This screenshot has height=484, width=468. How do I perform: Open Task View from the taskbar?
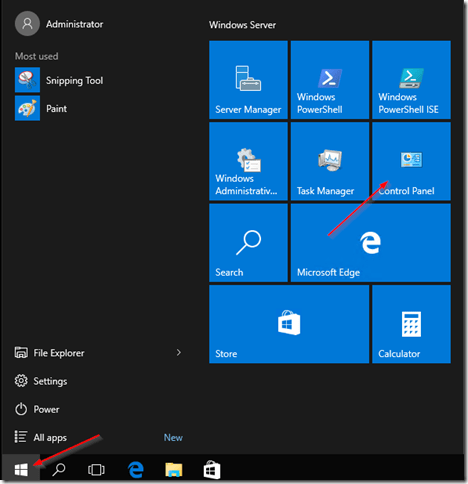point(96,470)
